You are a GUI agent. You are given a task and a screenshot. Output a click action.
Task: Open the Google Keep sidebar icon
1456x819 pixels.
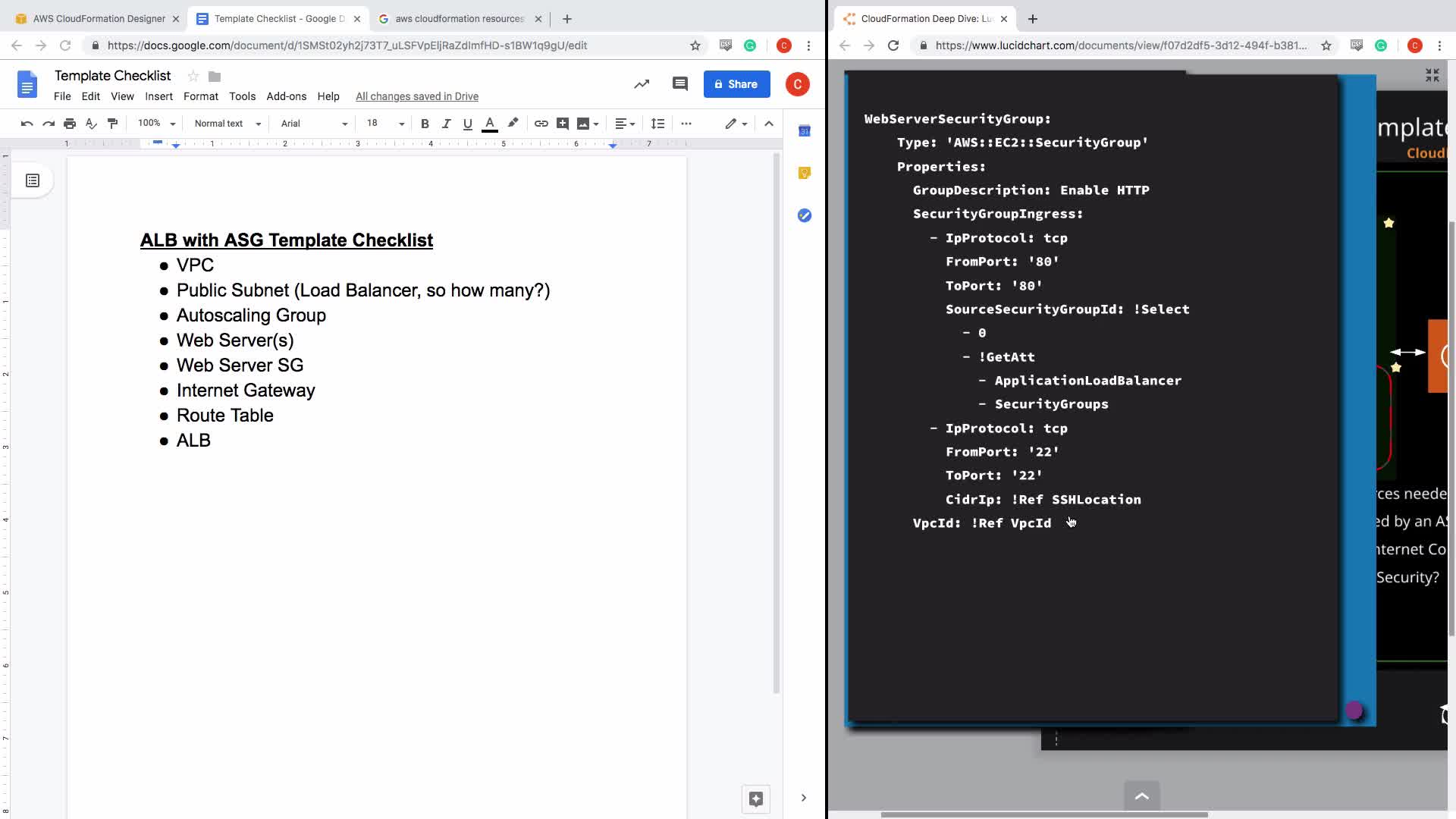pos(805,173)
